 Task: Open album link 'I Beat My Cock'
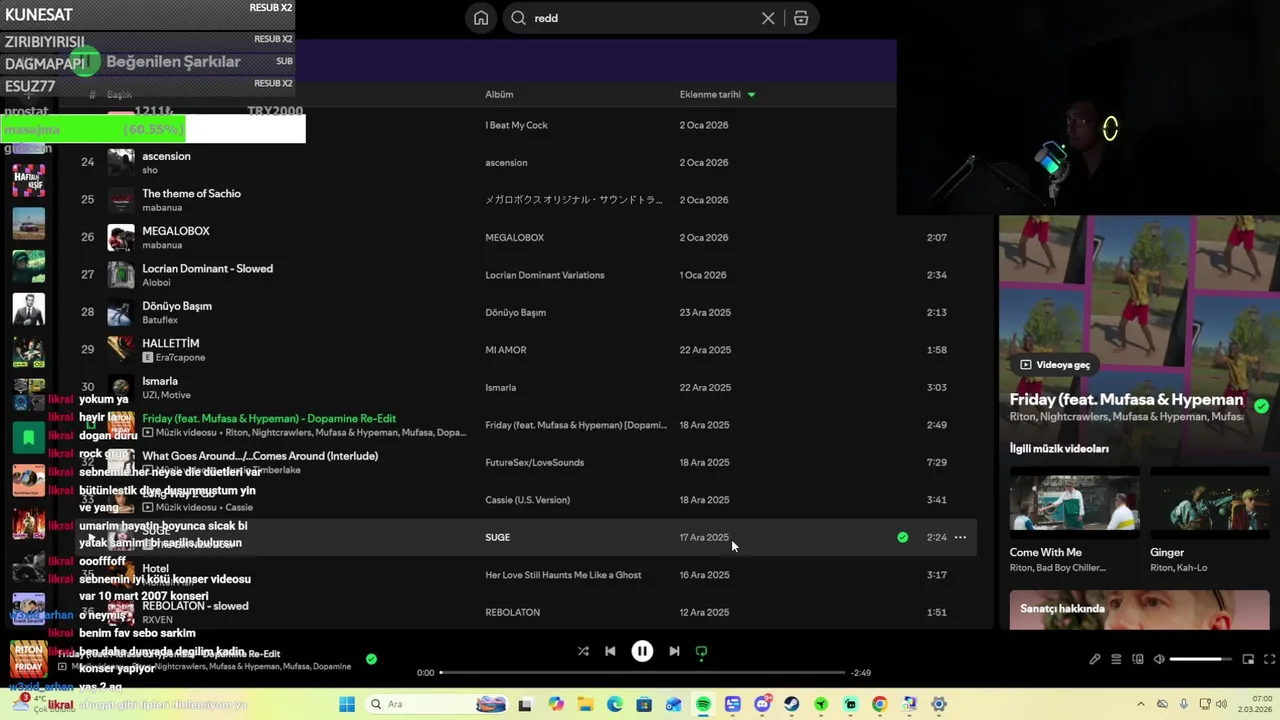(516, 125)
